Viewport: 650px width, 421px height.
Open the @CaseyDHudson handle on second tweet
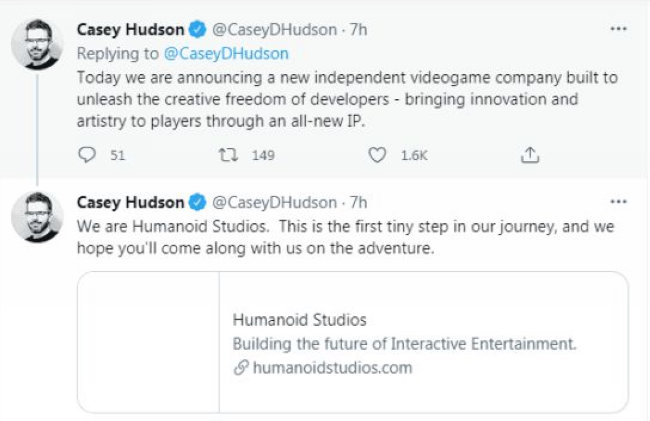[x=274, y=203]
